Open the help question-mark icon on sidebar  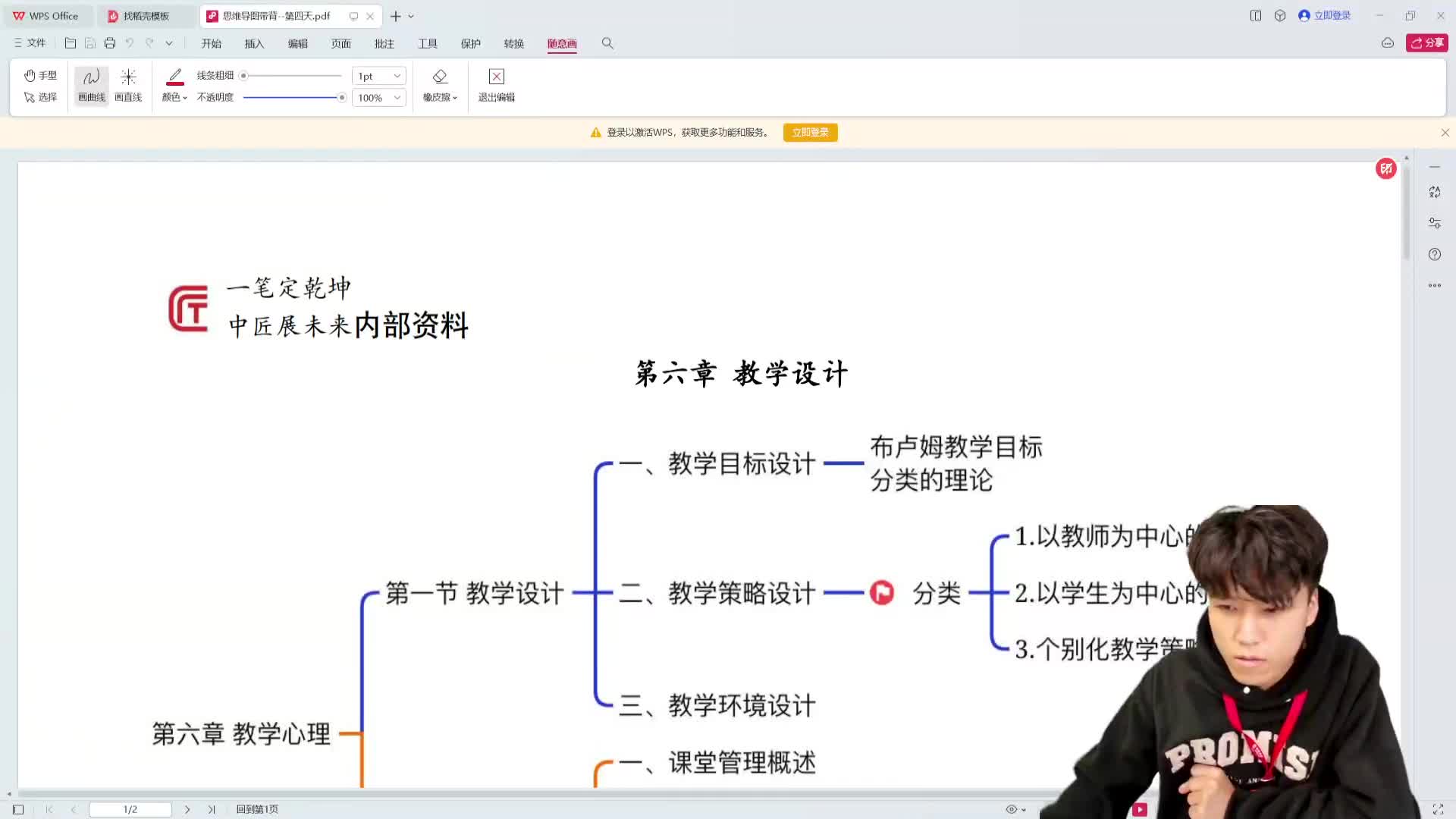[x=1434, y=254]
